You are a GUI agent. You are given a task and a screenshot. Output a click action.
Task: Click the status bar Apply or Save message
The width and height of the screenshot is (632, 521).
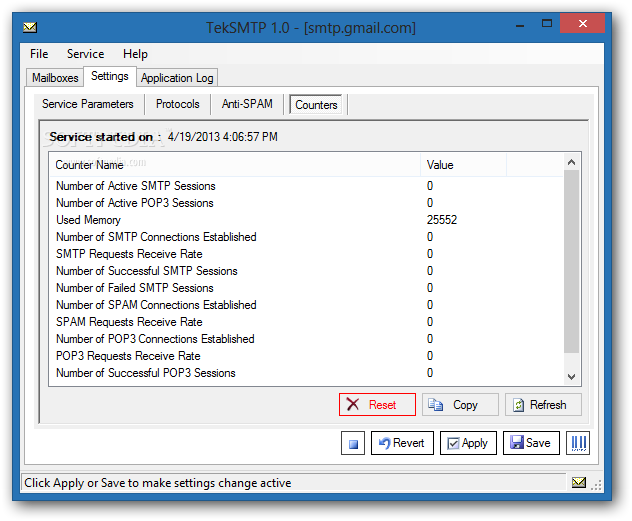158,483
